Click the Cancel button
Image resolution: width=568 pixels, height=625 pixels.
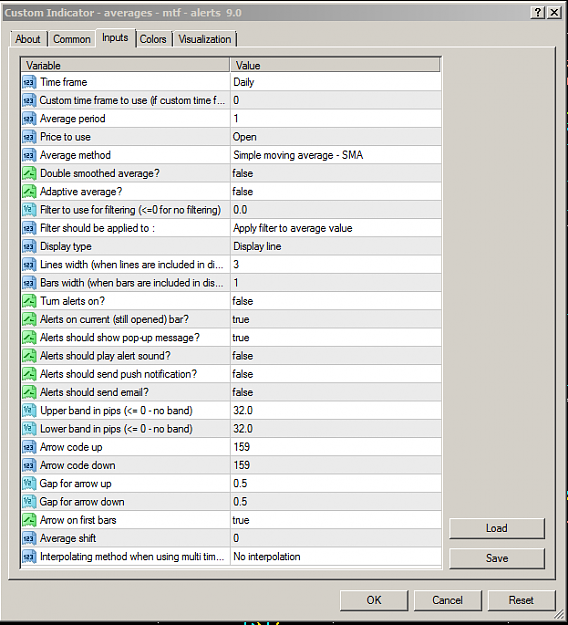click(x=448, y=600)
